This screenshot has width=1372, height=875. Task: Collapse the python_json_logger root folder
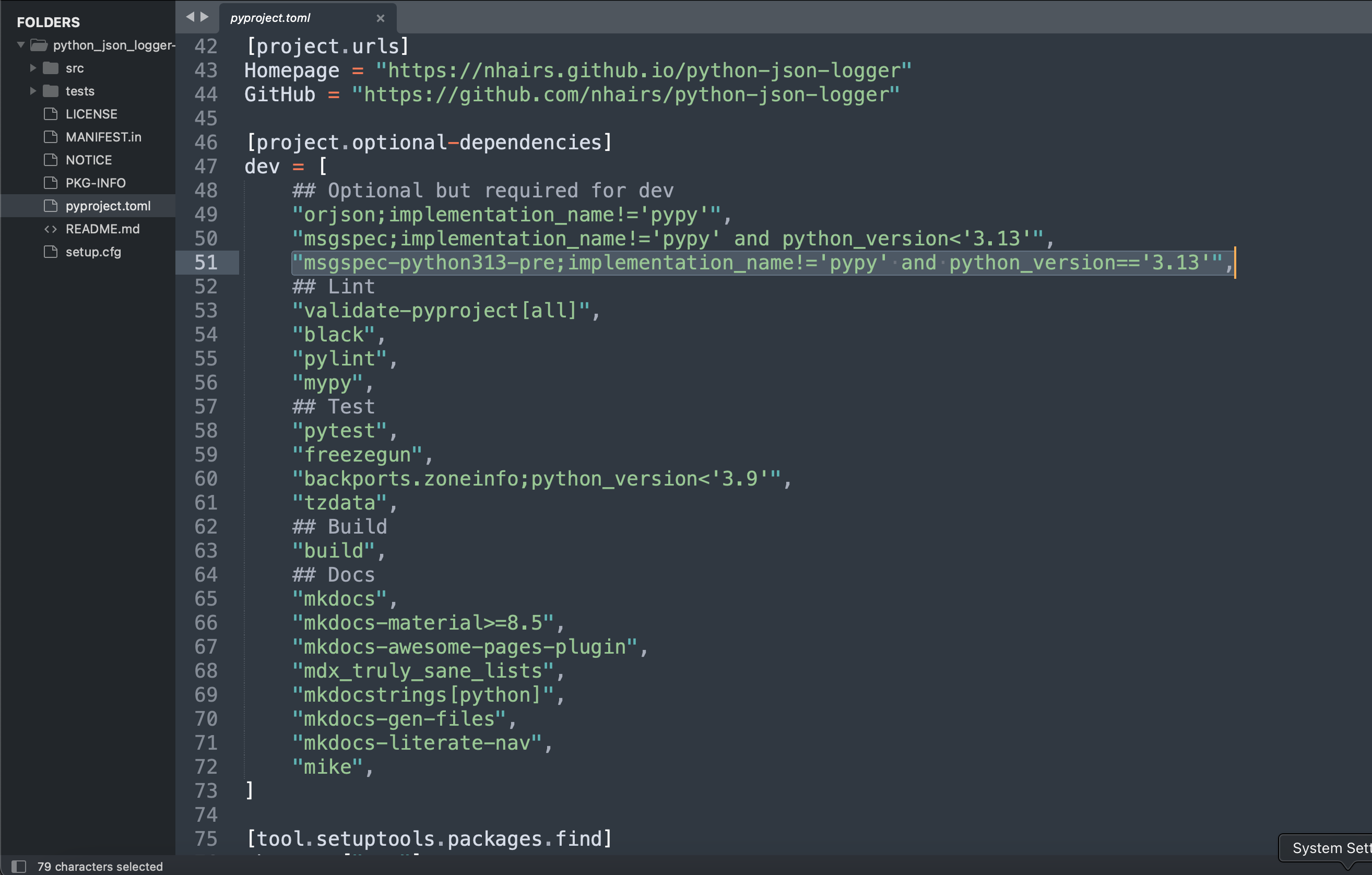click(21, 44)
